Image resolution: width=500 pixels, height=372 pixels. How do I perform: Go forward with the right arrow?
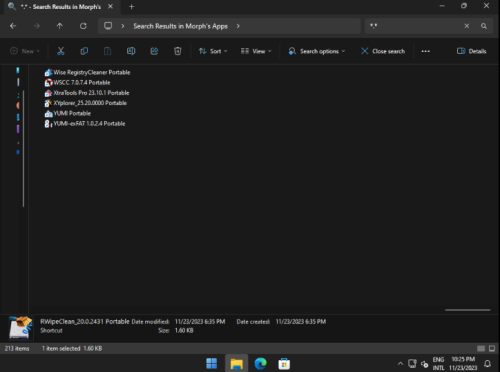pyautogui.click(x=36, y=26)
